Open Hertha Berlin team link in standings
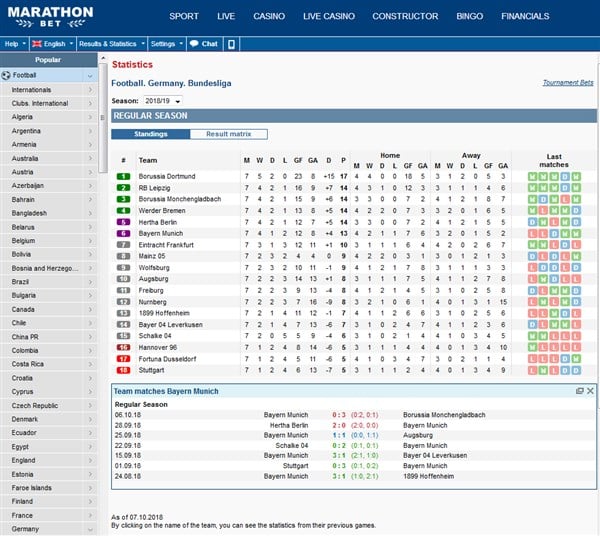The width and height of the screenshot is (600, 536). click(x=158, y=222)
